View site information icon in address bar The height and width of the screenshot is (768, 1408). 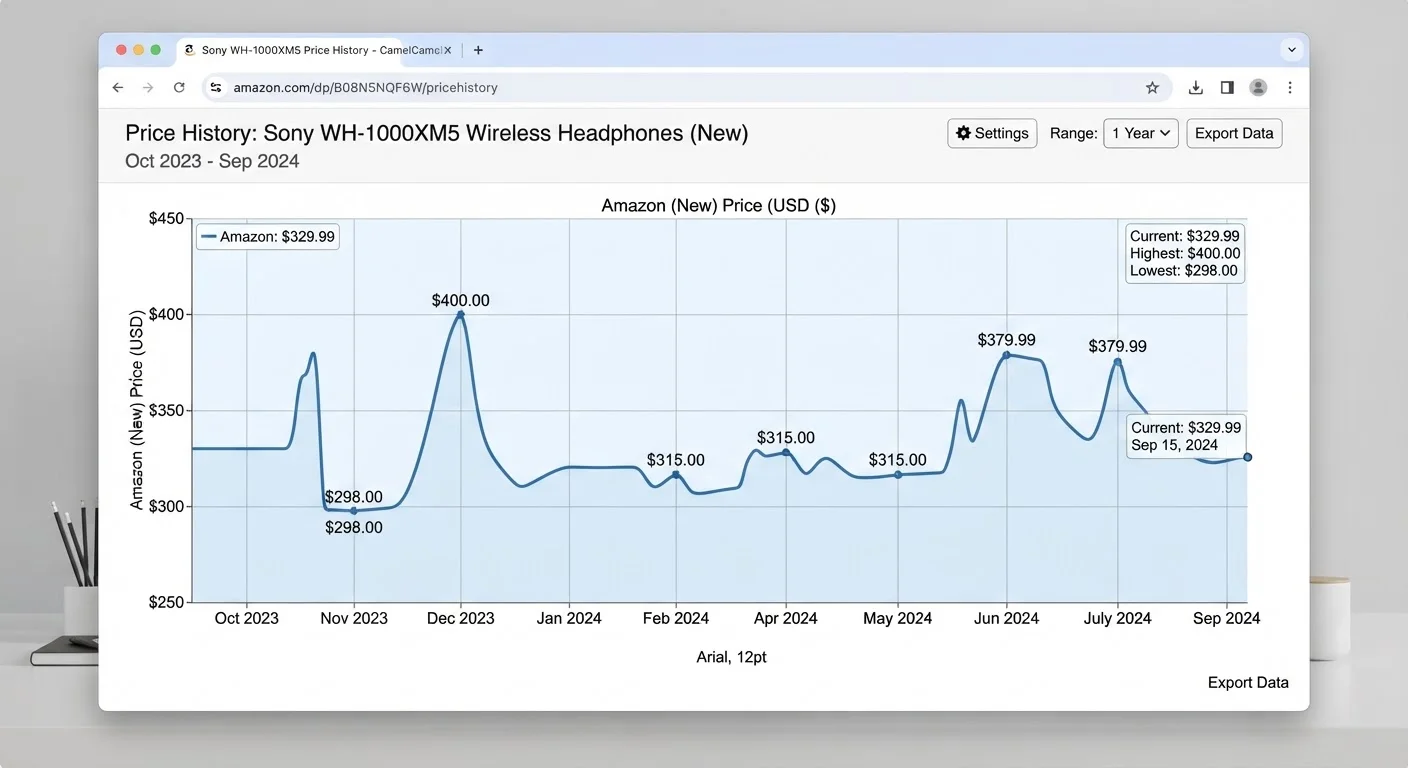(x=216, y=88)
